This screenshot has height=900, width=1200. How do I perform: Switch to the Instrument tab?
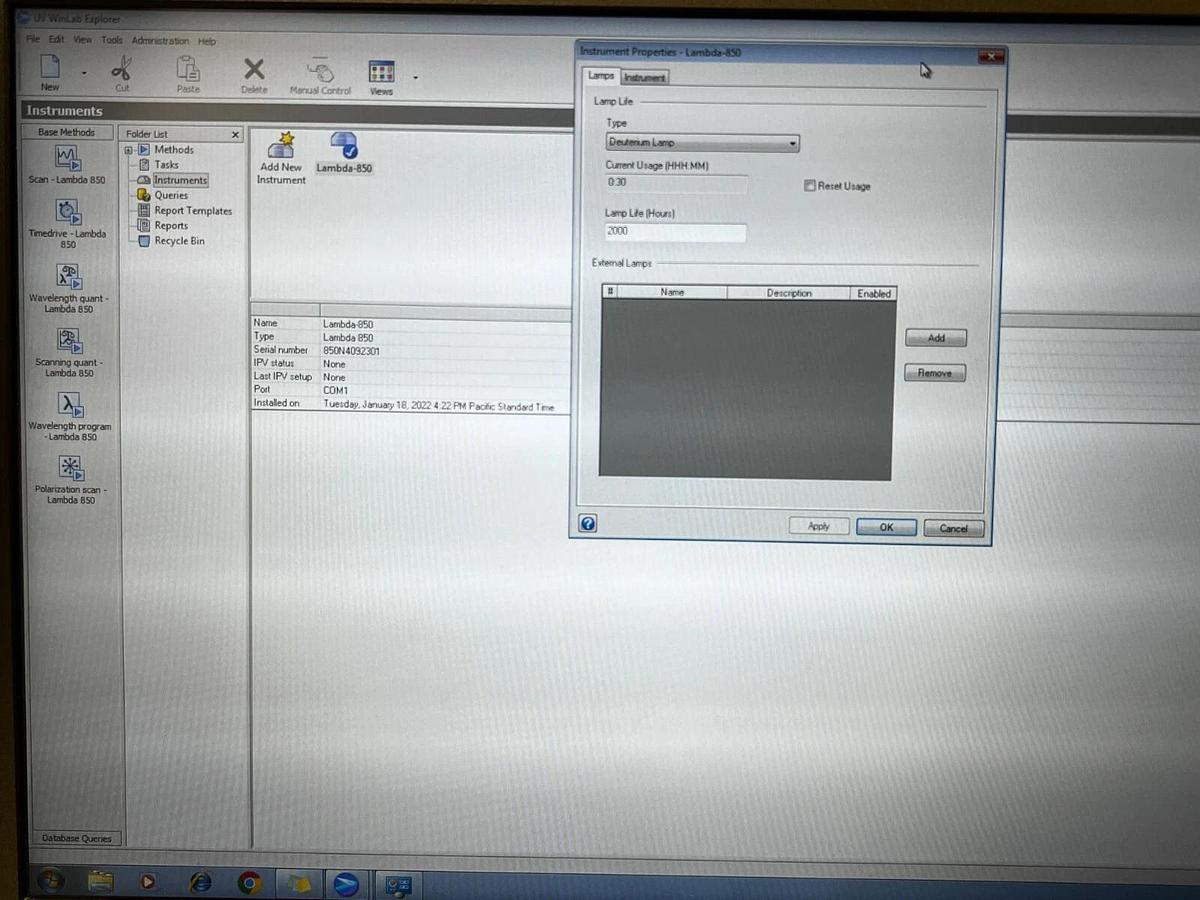(x=645, y=77)
